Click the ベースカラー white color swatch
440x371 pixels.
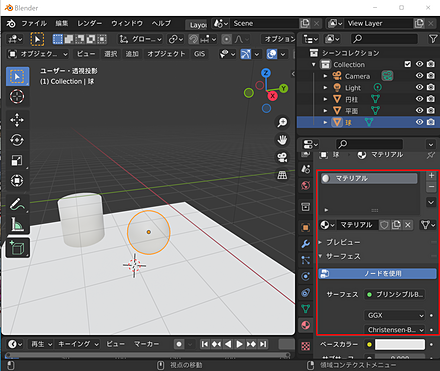[x=400, y=344]
